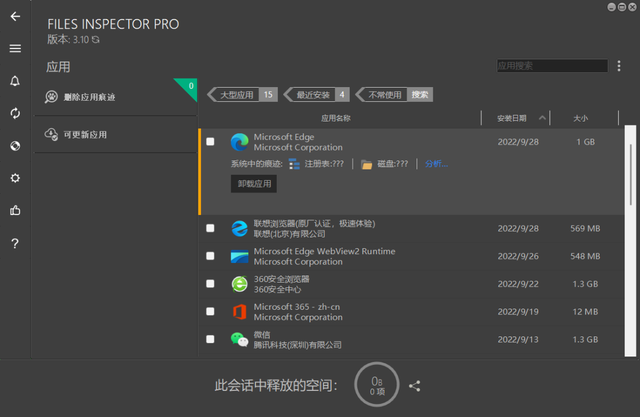Image resolution: width=640 pixels, height=417 pixels.
Task: Tick the Edge WebView2 Runtime checkbox
Action: [210, 256]
